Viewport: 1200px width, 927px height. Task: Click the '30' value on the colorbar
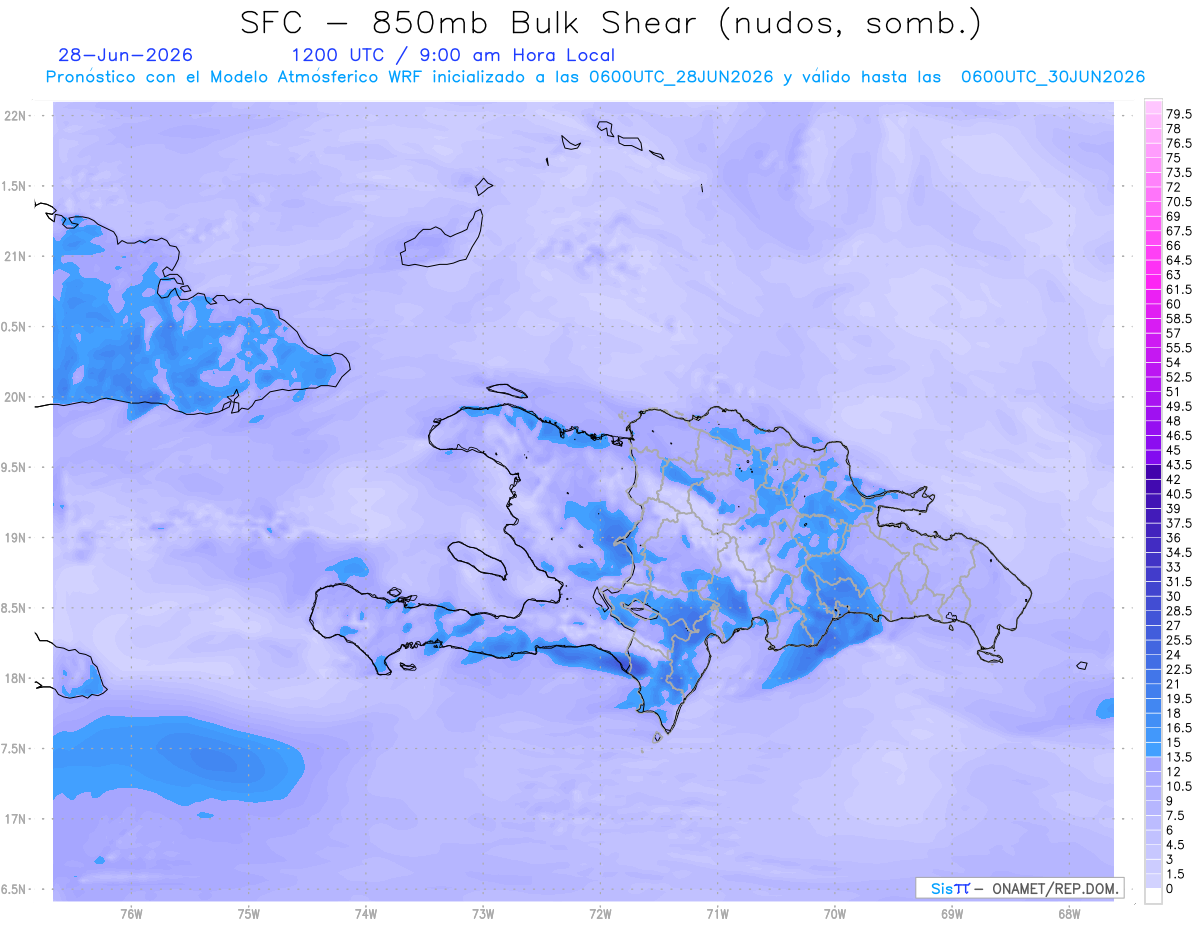pyautogui.click(x=1173, y=596)
